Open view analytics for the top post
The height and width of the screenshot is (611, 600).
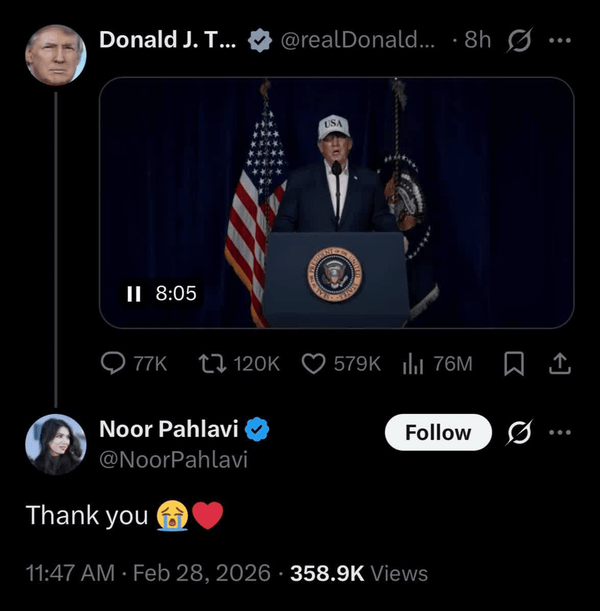coord(413,363)
